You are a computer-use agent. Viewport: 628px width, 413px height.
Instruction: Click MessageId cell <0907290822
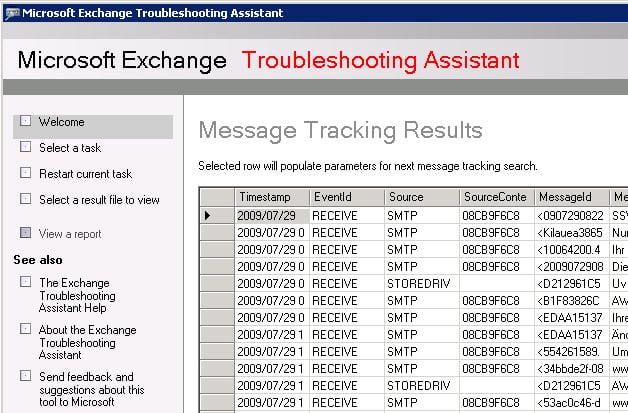tap(572, 216)
